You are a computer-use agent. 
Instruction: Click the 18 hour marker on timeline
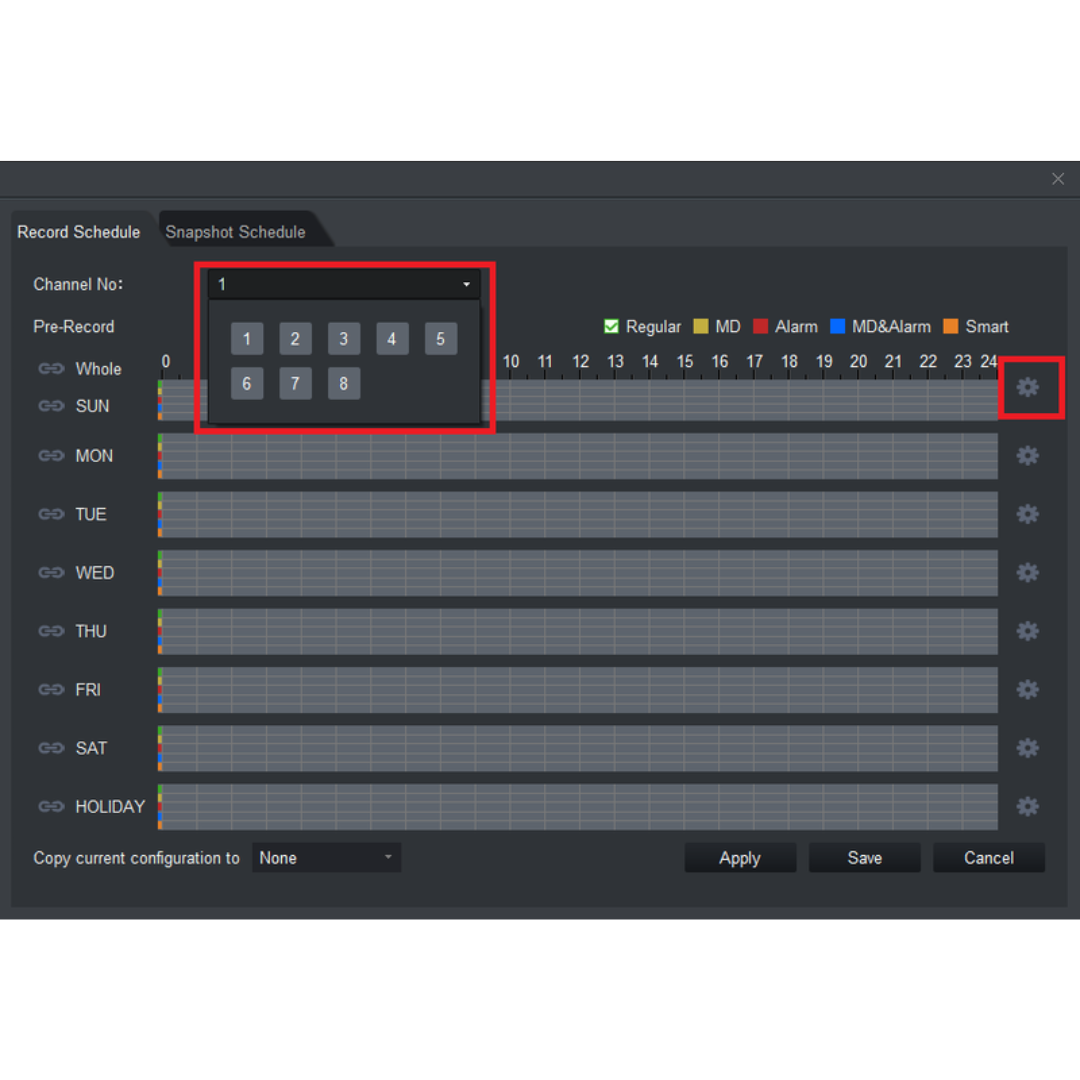click(789, 362)
